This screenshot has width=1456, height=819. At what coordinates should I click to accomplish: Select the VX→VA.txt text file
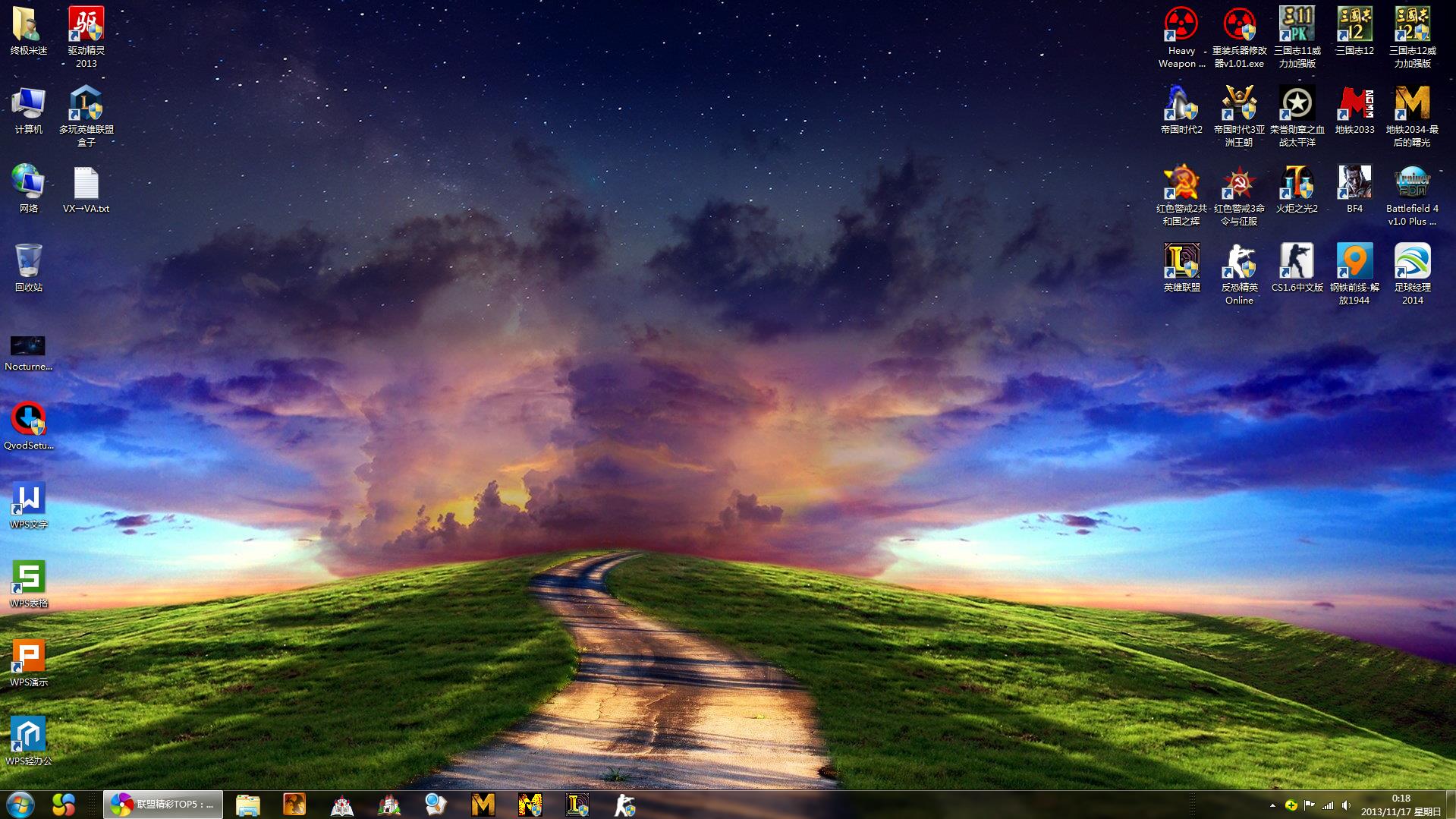(x=86, y=189)
